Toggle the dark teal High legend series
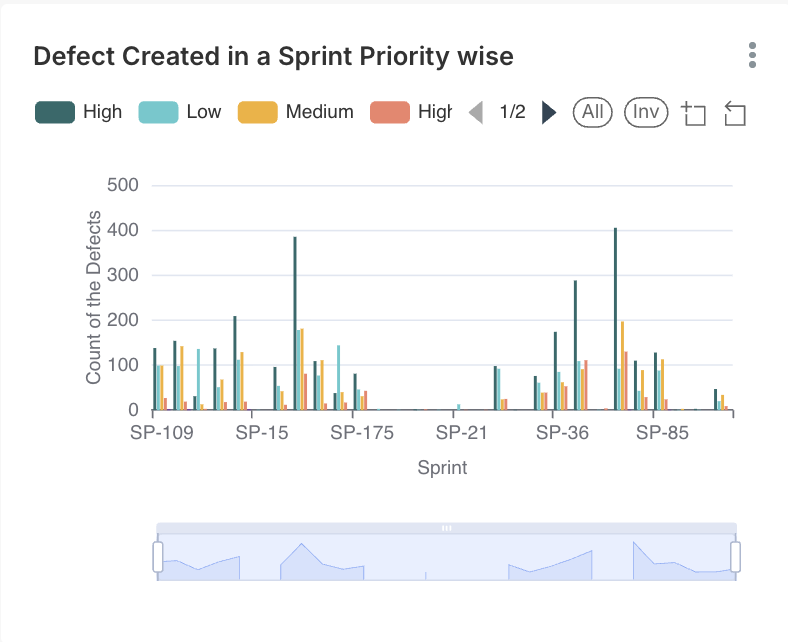 click(78, 112)
